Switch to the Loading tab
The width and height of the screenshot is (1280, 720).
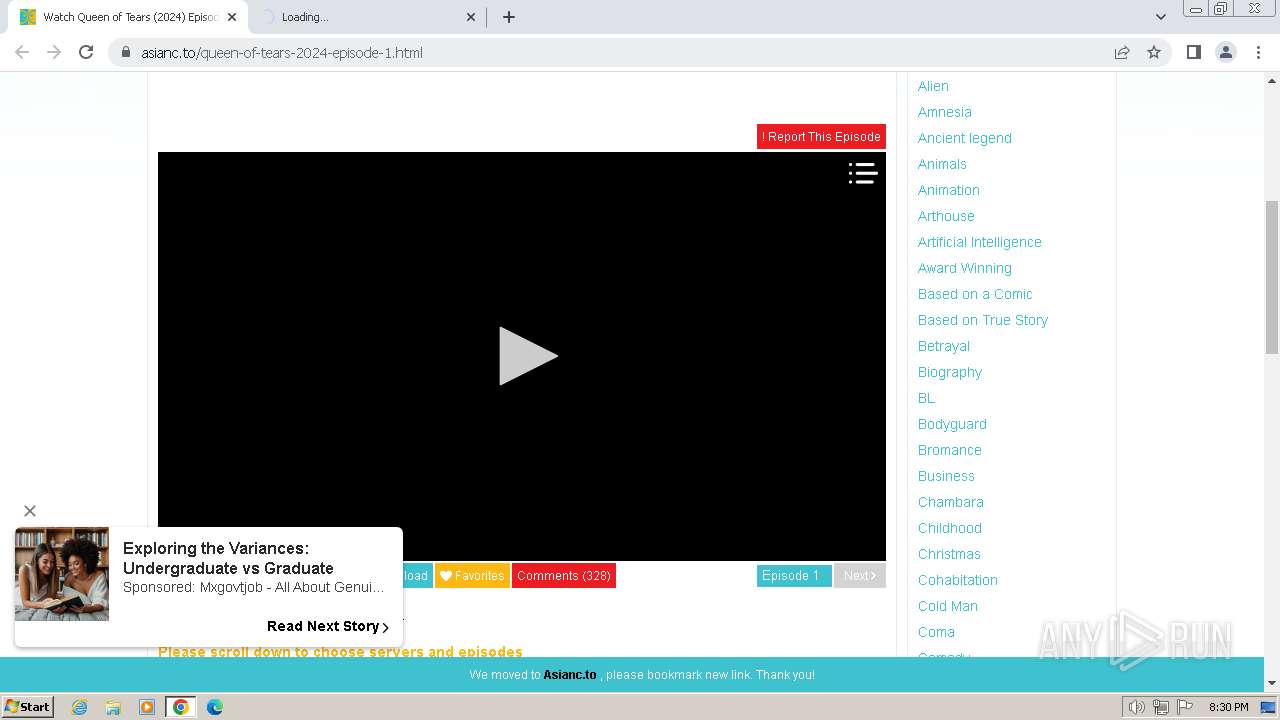tap(365, 17)
